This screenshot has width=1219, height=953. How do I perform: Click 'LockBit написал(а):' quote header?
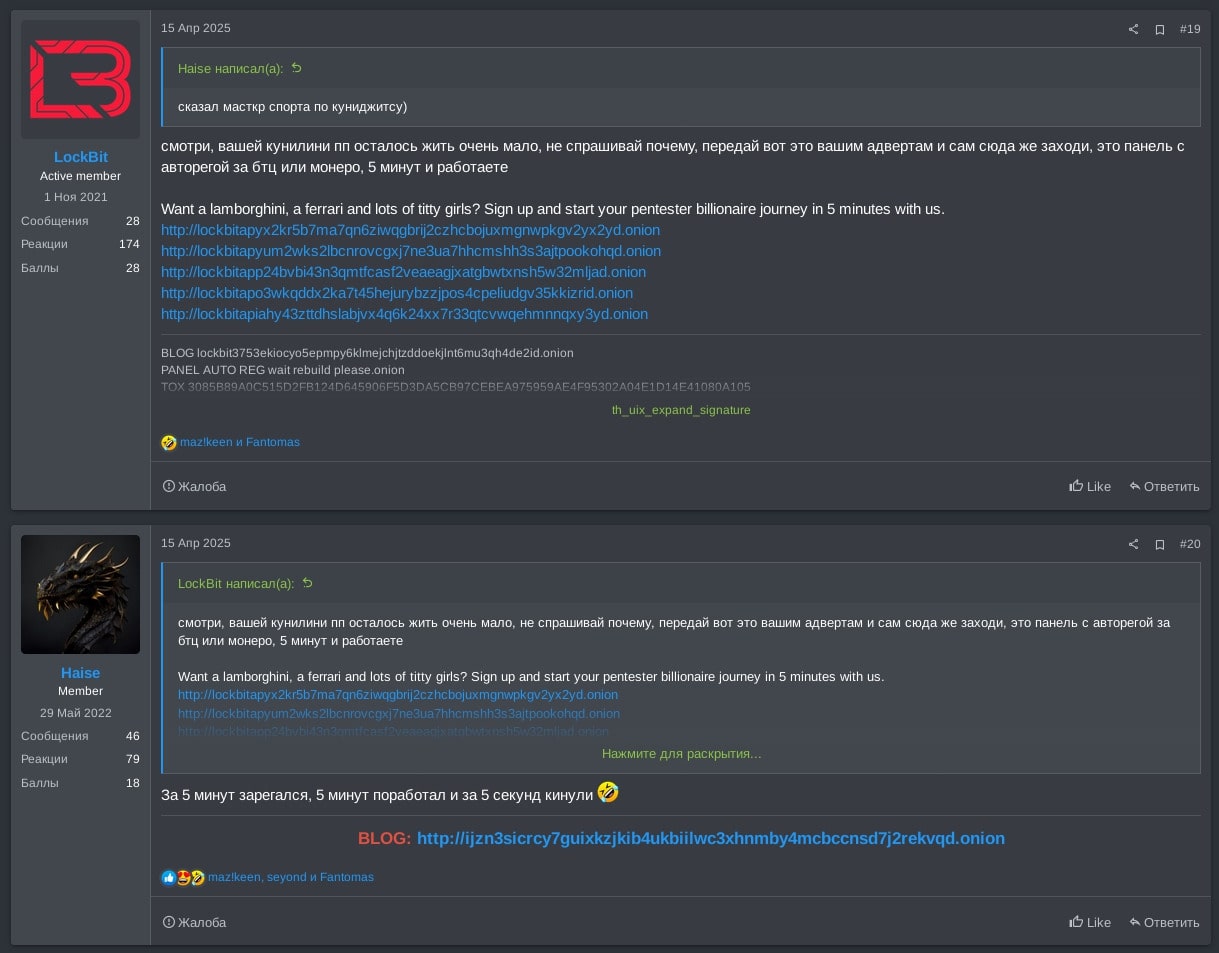point(236,584)
